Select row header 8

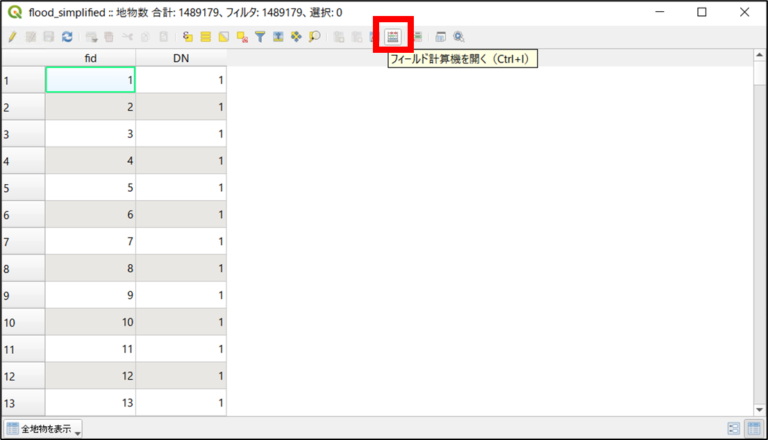pos(23,269)
